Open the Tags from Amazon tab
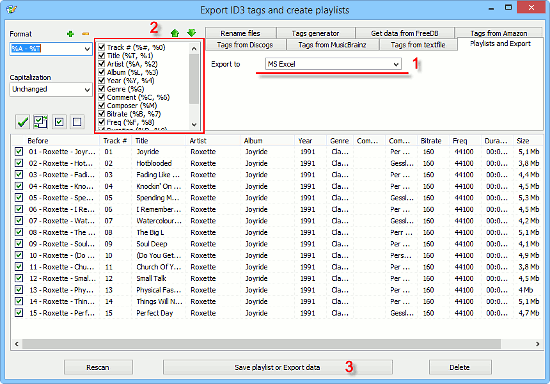 click(499, 33)
